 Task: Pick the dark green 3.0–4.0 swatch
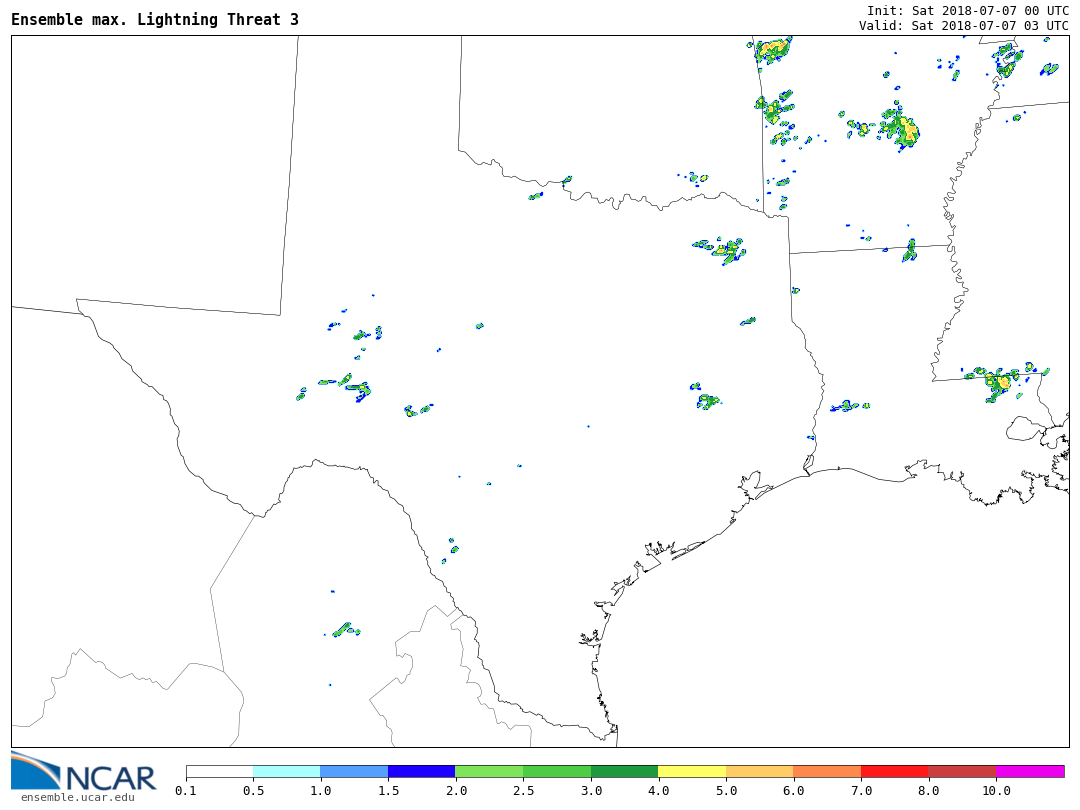624,771
